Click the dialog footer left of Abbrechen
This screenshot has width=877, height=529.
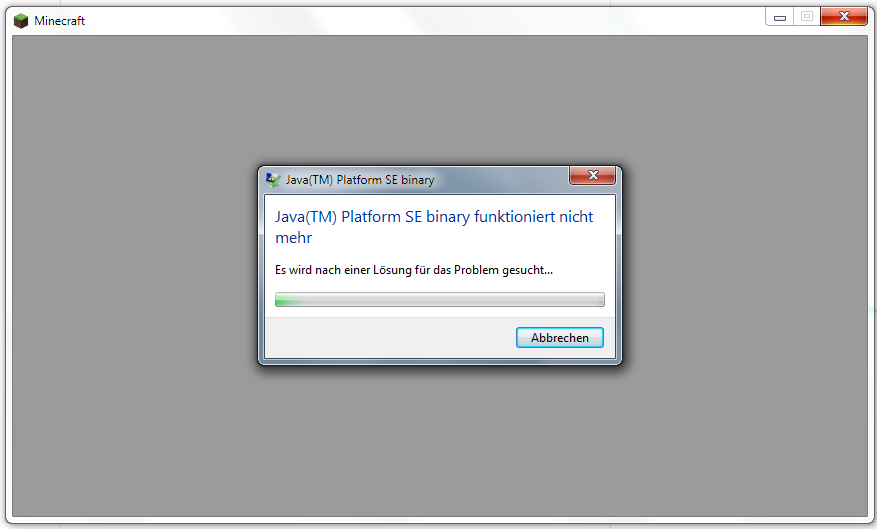point(390,338)
